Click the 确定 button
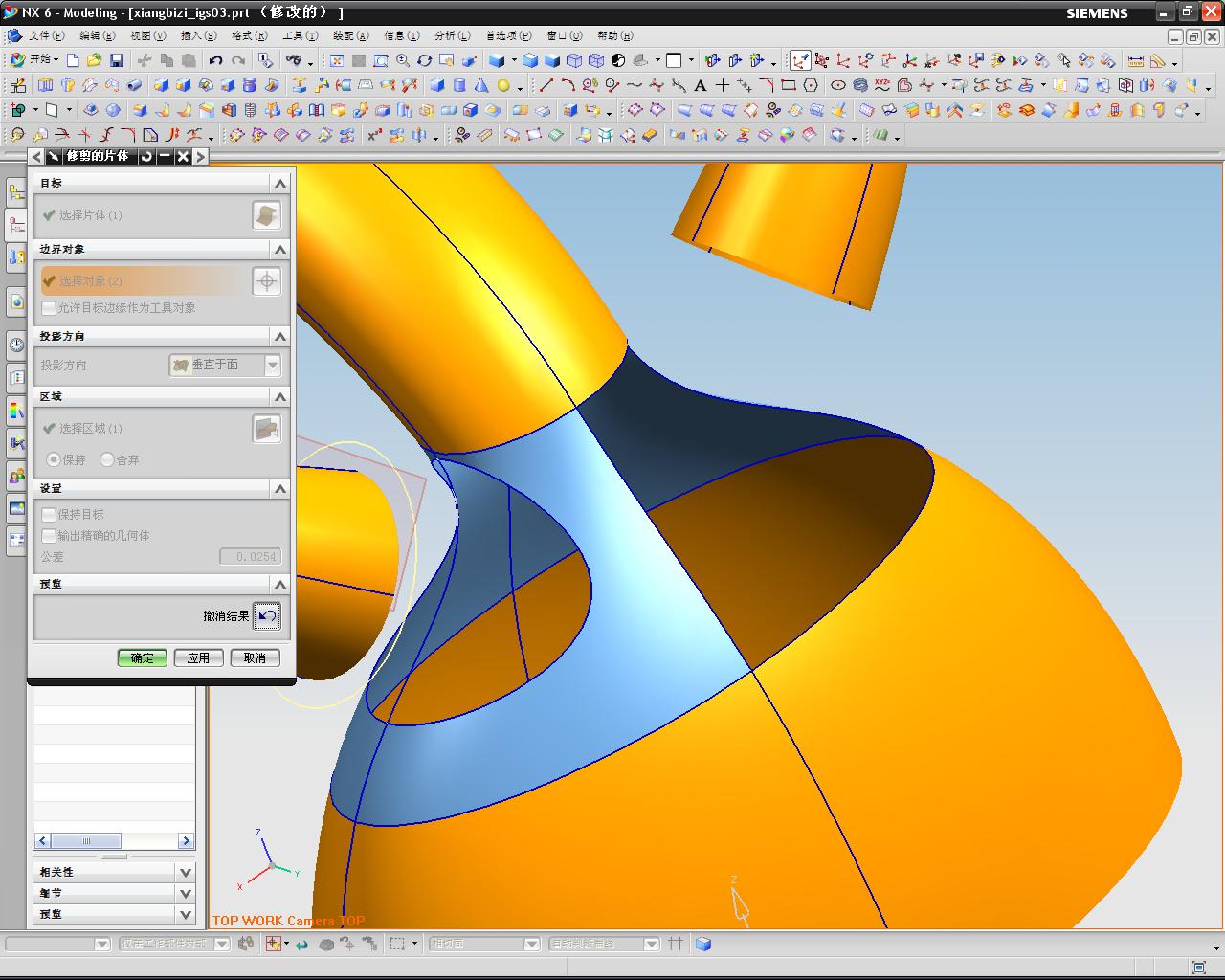Viewport: 1225px width, 980px height. [x=142, y=657]
